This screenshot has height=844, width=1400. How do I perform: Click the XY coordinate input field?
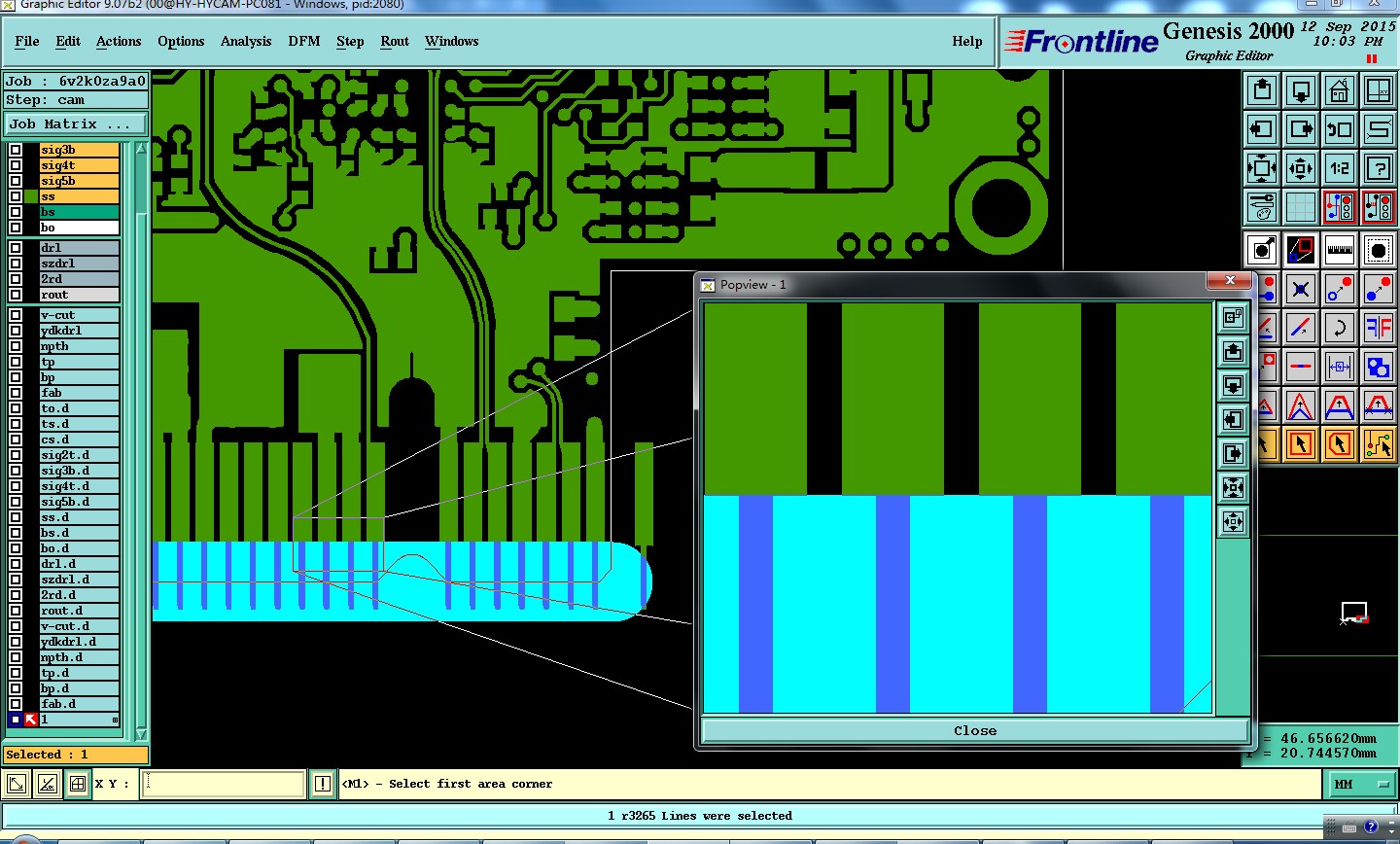[x=224, y=784]
